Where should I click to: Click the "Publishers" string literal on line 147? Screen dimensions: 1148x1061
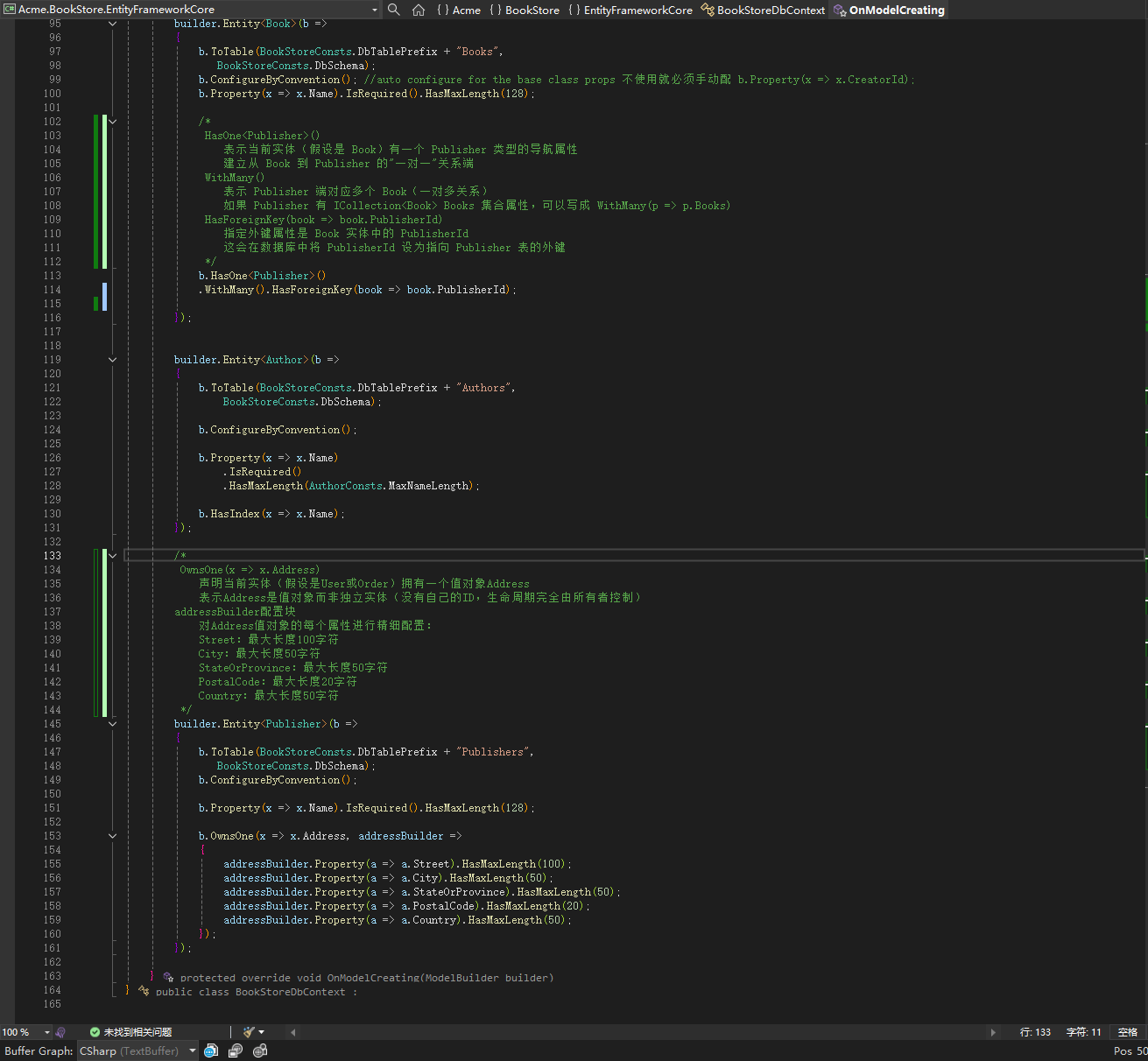(x=493, y=752)
